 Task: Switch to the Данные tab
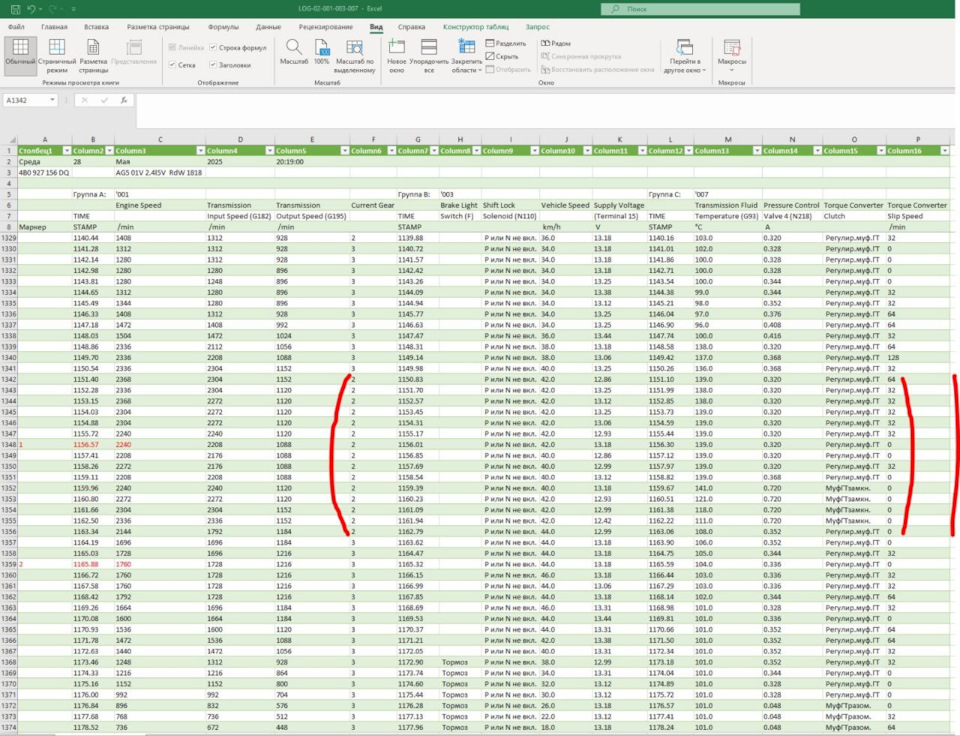coord(268,27)
